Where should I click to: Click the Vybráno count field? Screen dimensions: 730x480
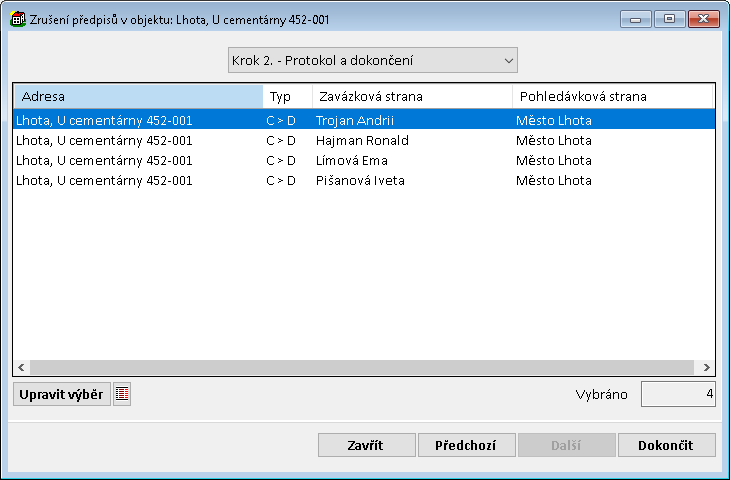click(x=678, y=394)
